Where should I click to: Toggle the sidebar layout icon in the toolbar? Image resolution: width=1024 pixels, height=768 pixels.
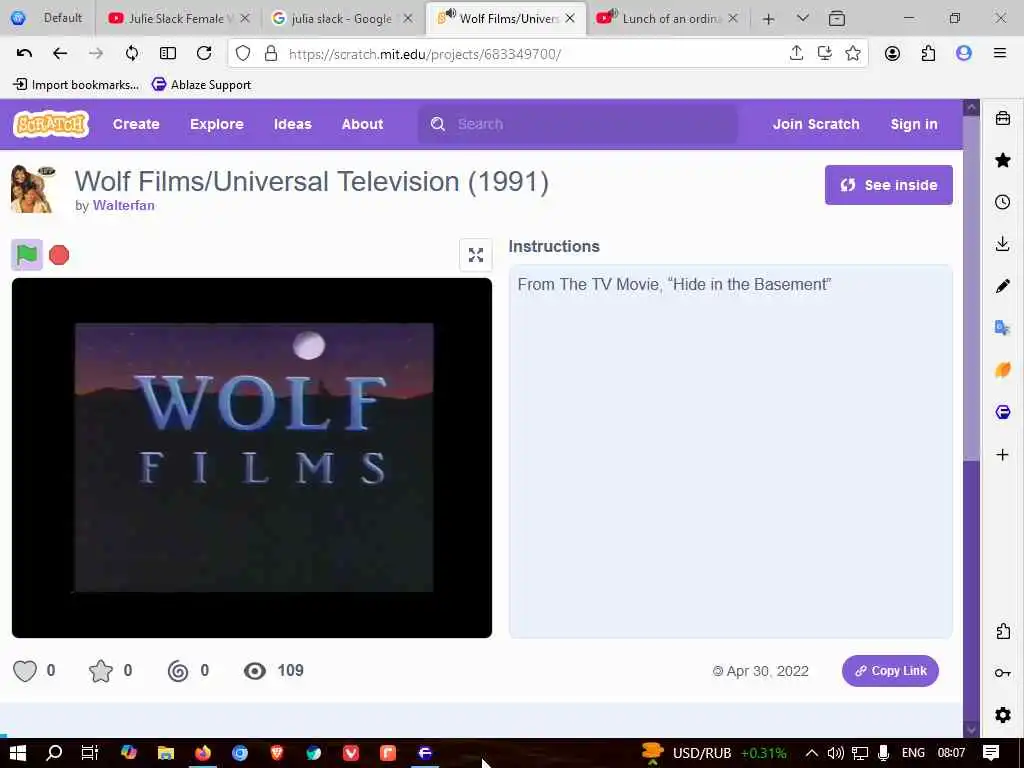(168, 54)
